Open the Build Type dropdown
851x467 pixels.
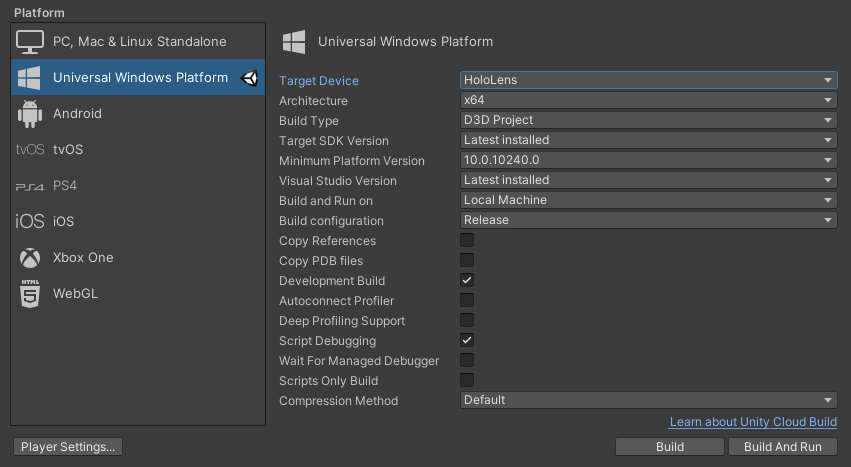(648, 120)
